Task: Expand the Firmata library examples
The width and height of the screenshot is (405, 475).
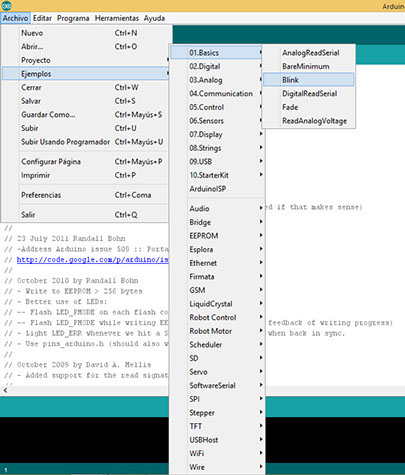Action: tap(217, 277)
